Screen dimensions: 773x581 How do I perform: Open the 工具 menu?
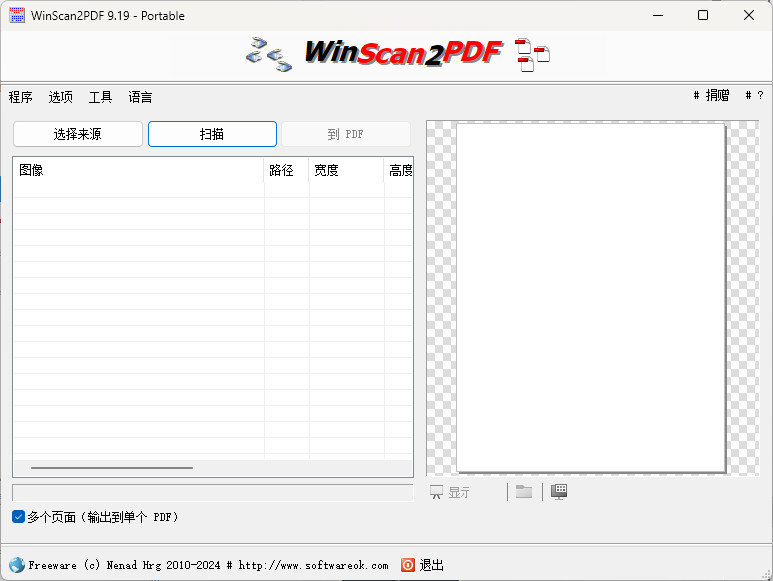(x=101, y=97)
